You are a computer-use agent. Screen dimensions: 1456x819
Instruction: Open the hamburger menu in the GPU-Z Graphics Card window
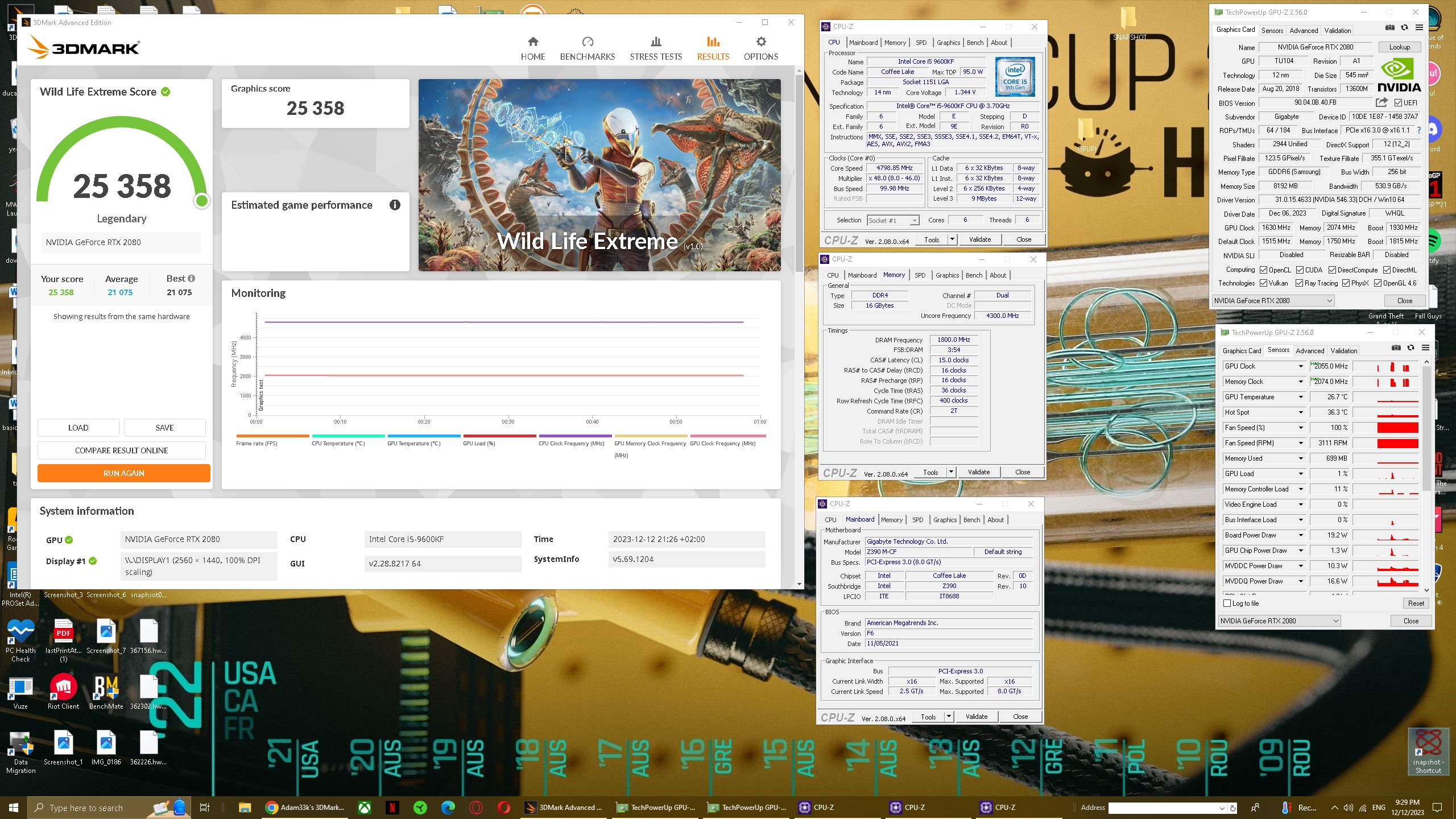pyautogui.click(x=1419, y=28)
